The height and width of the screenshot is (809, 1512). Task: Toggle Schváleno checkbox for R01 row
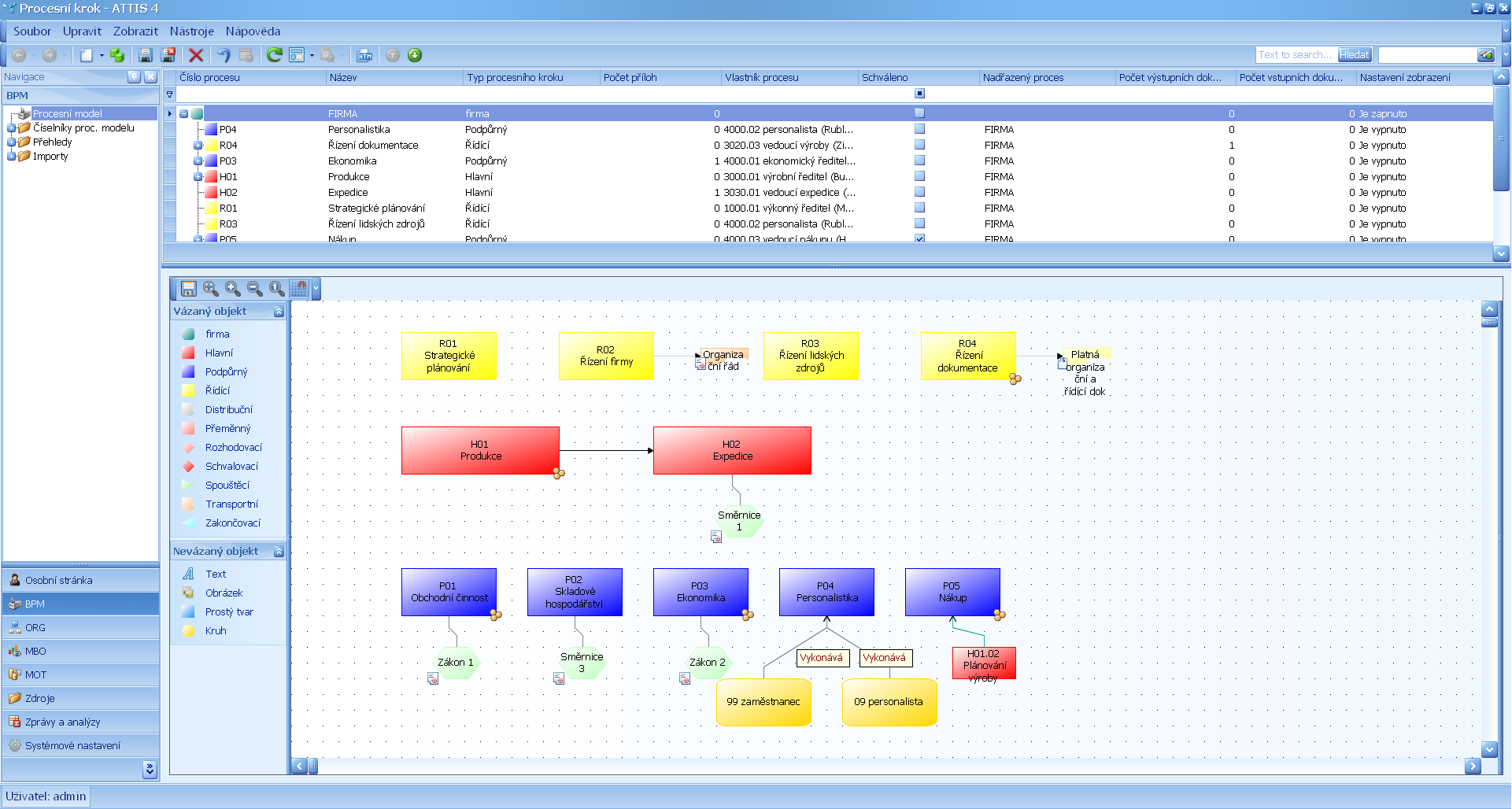click(919, 208)
